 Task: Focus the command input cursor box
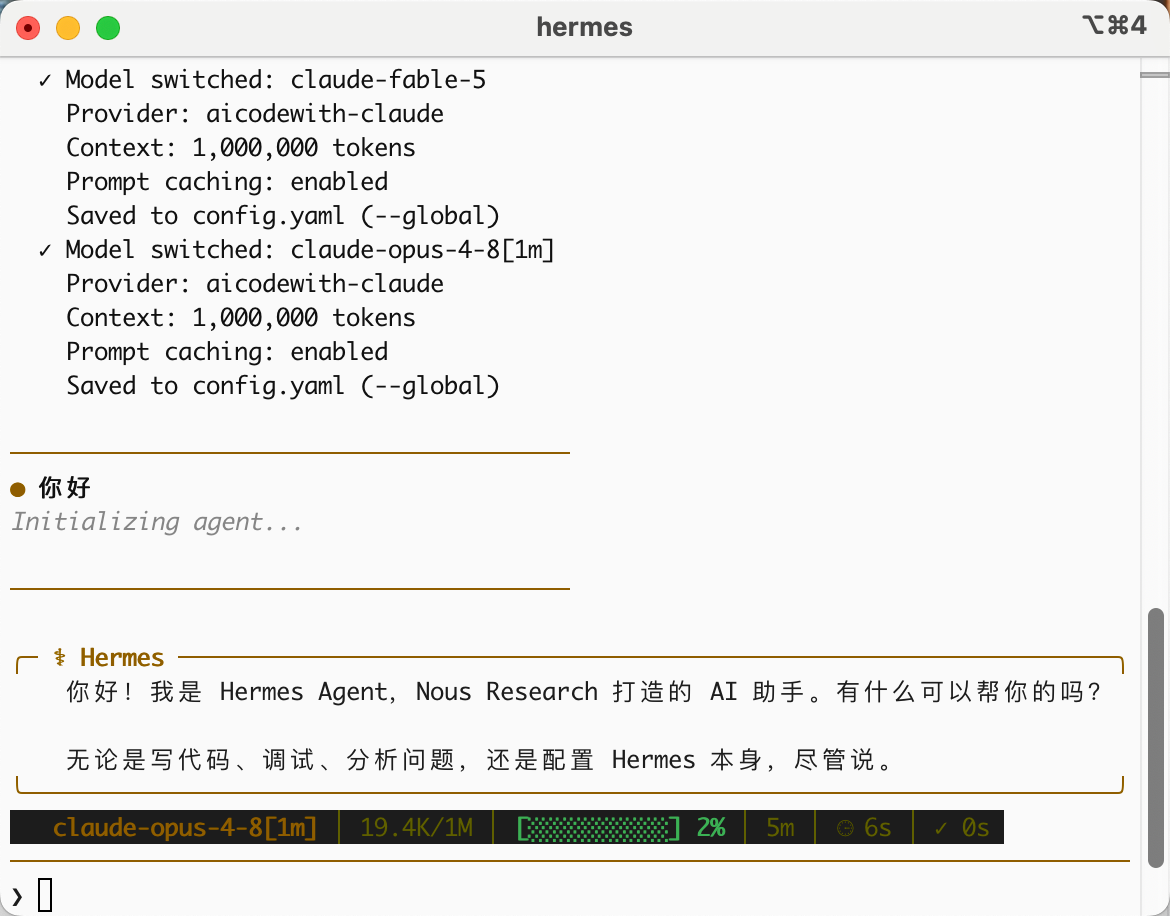[45, 895]
